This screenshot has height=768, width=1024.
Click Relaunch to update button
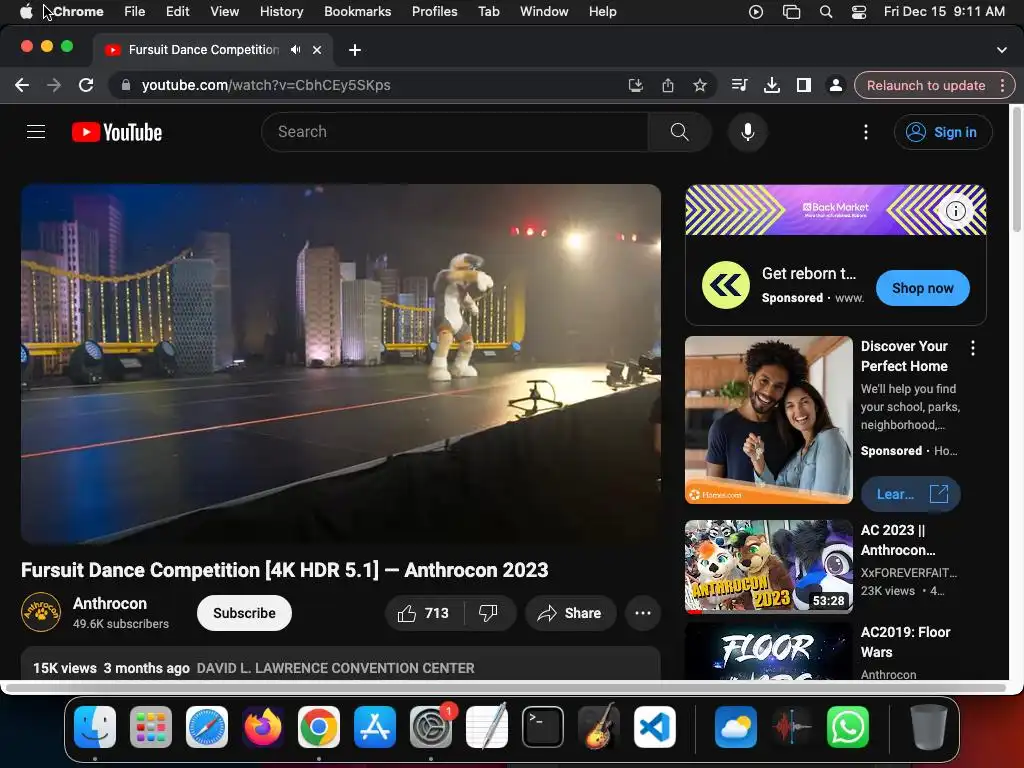(x=925, y=86)
